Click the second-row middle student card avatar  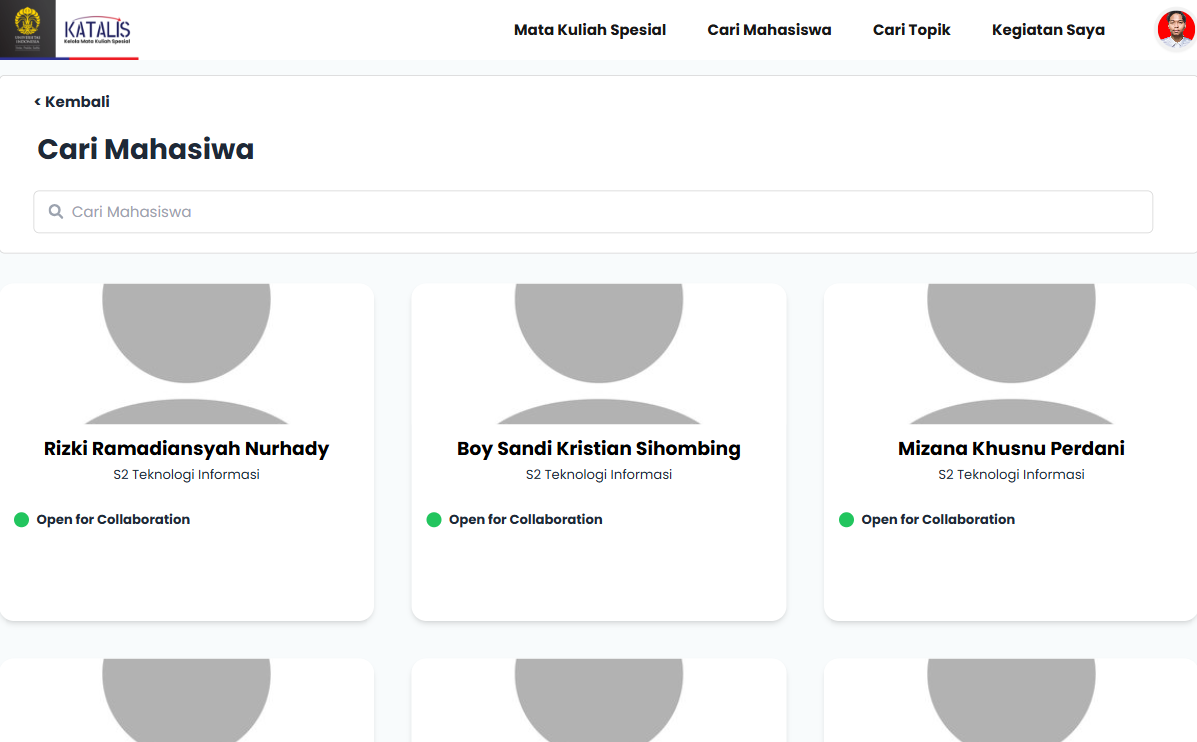point(598,700)
